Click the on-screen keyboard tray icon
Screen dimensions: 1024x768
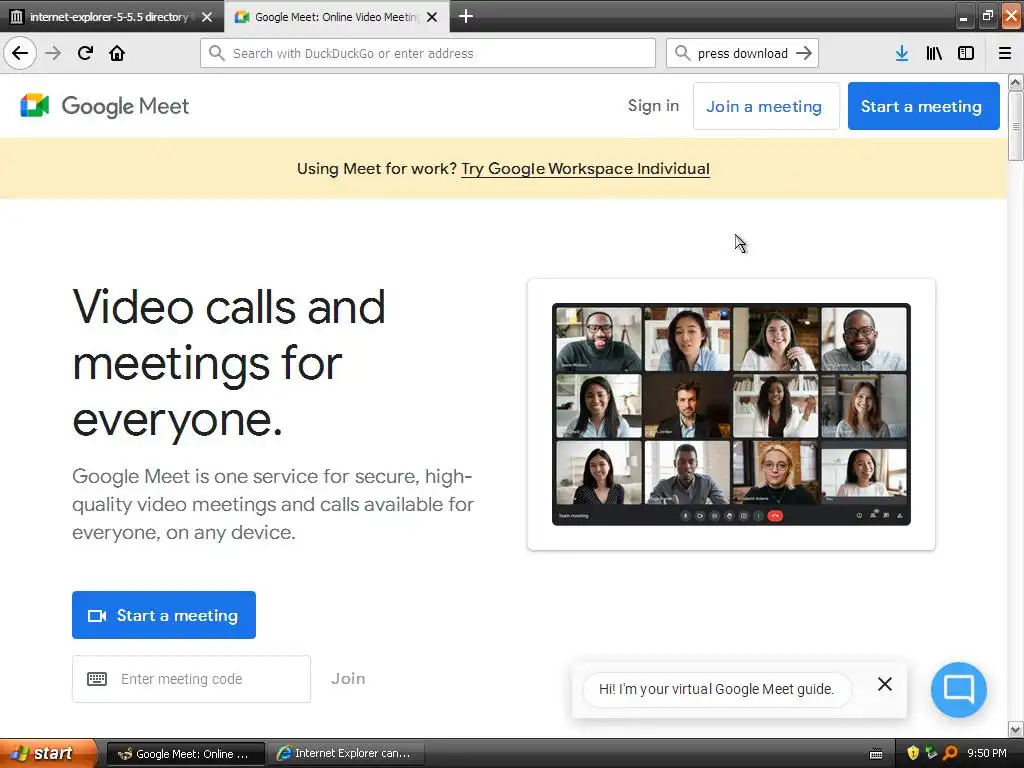click(x=876, y=754)
